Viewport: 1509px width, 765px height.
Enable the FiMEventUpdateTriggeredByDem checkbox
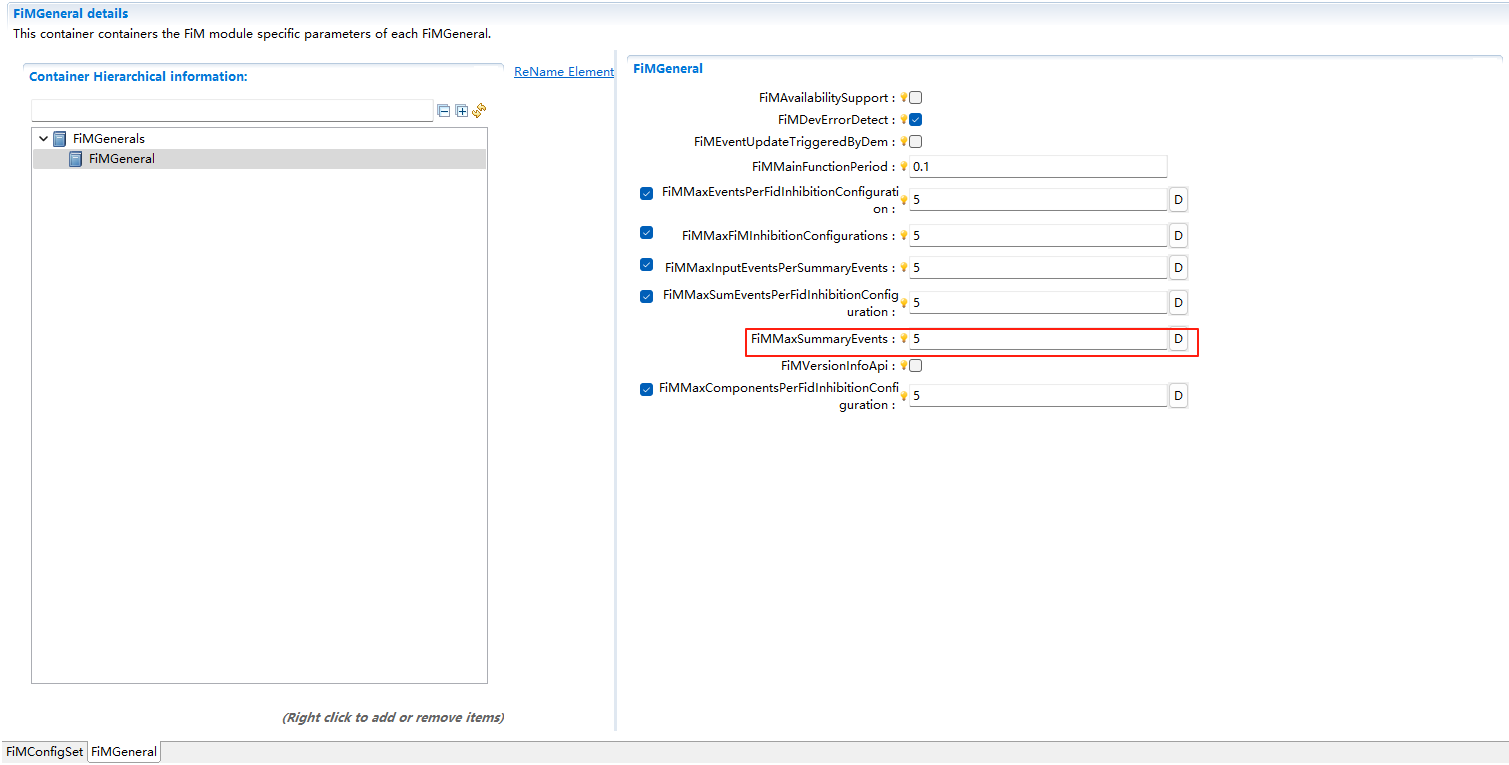pyautogui.click(x=915, y=141)
